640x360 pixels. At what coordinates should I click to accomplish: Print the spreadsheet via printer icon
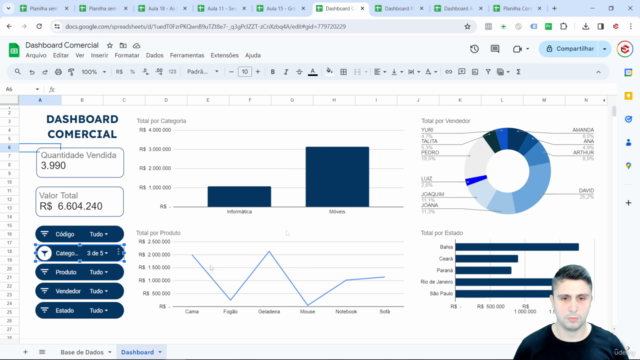click(x=58, y=72)
